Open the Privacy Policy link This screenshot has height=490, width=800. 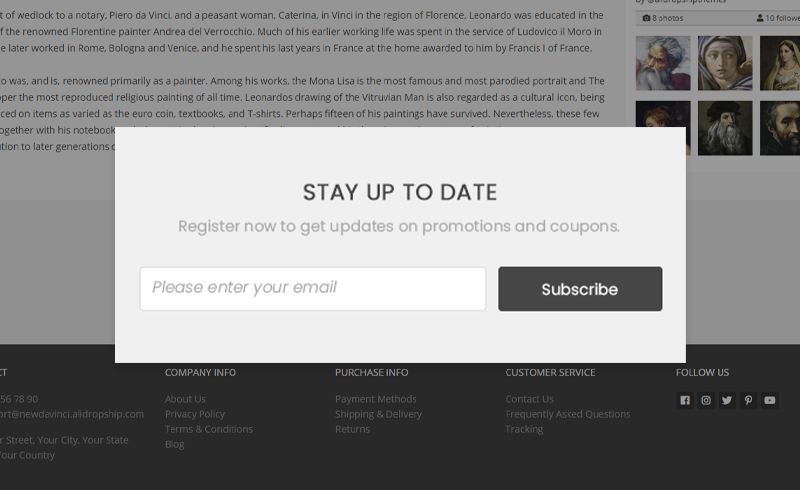(x=195, y=414)
